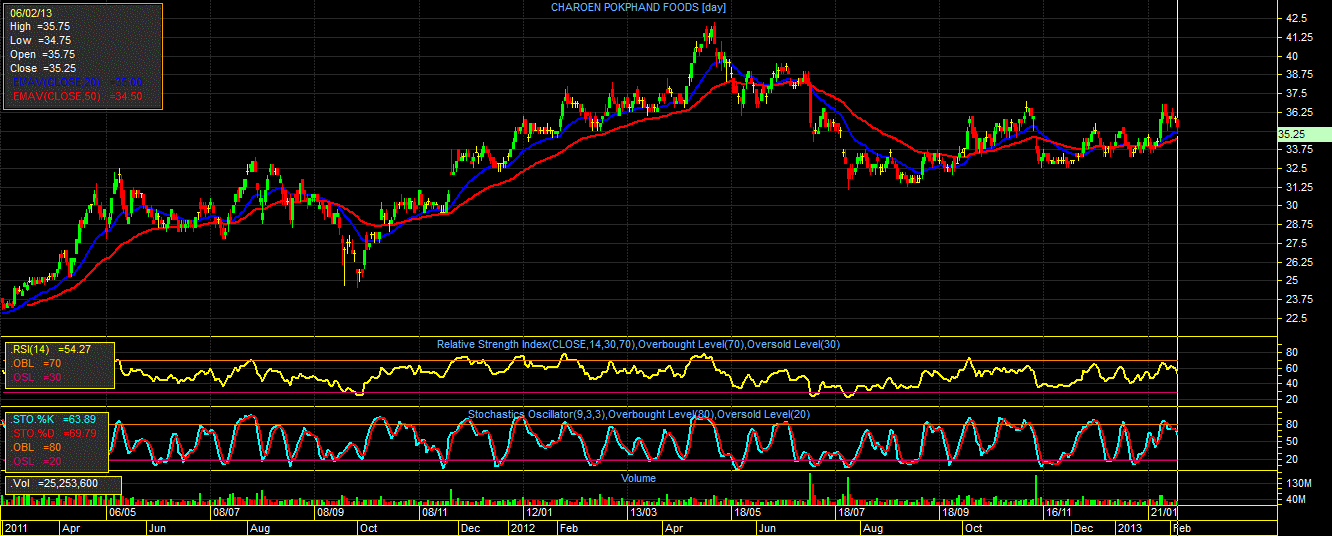
Task: Click the 22.5 price axis label
Action: (1299, 318)
